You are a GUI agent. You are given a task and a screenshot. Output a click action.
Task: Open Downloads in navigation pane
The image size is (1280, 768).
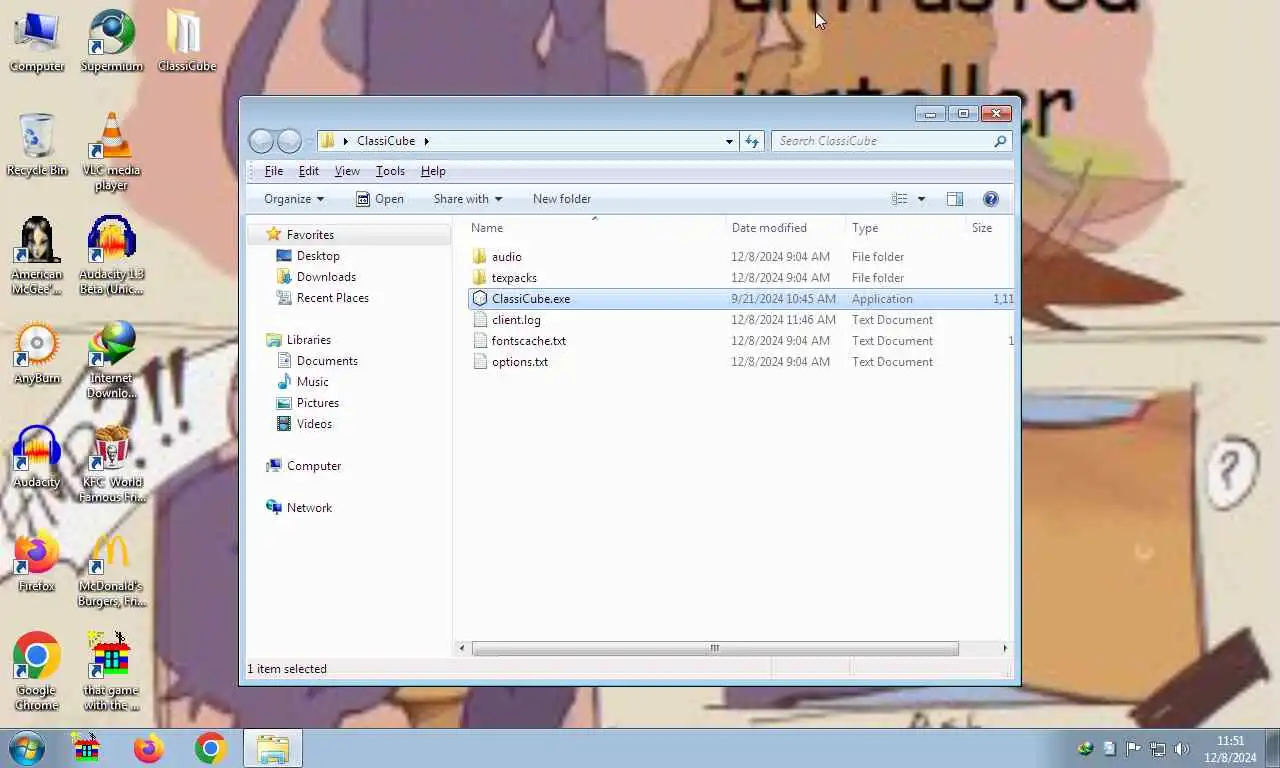coord(326,277)
